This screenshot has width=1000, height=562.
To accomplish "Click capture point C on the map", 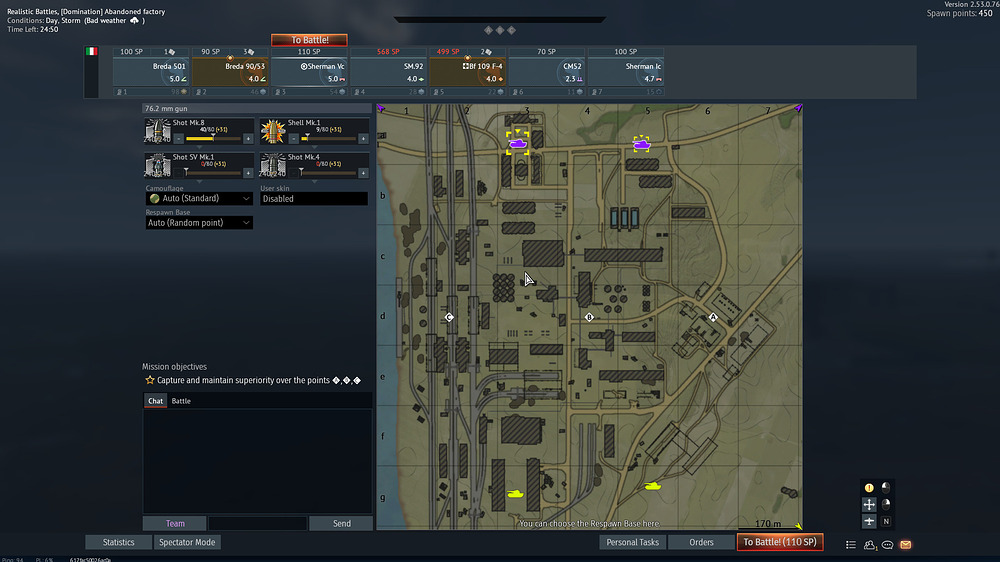I will click(449, 317).
